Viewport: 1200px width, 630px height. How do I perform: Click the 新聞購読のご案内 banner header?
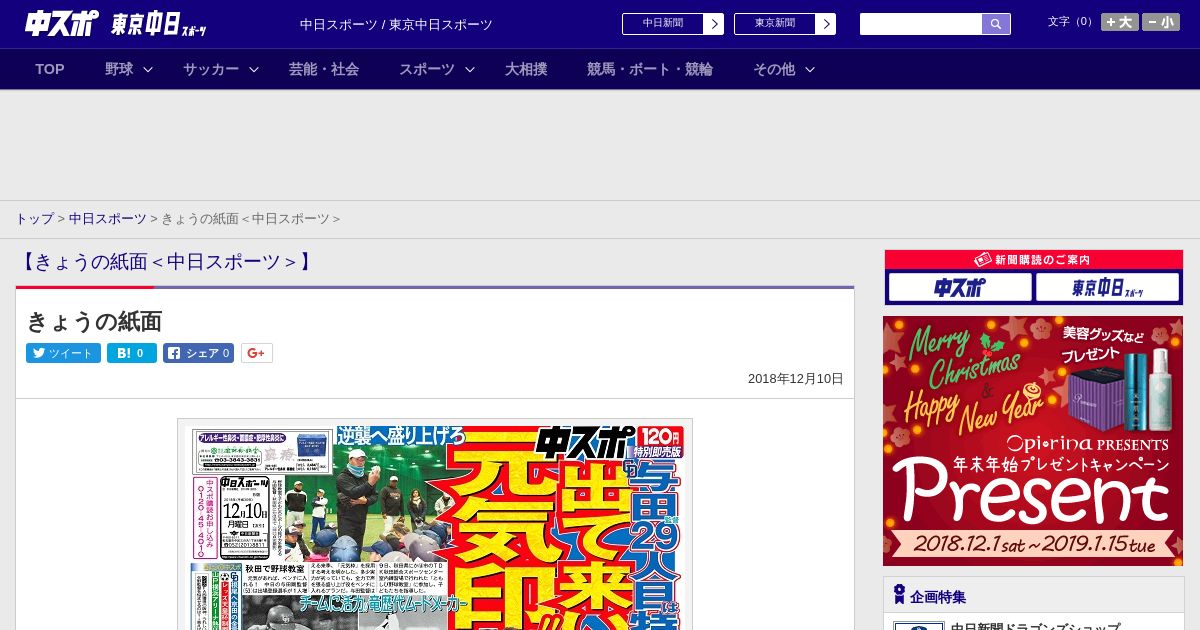click(1033, 259)
